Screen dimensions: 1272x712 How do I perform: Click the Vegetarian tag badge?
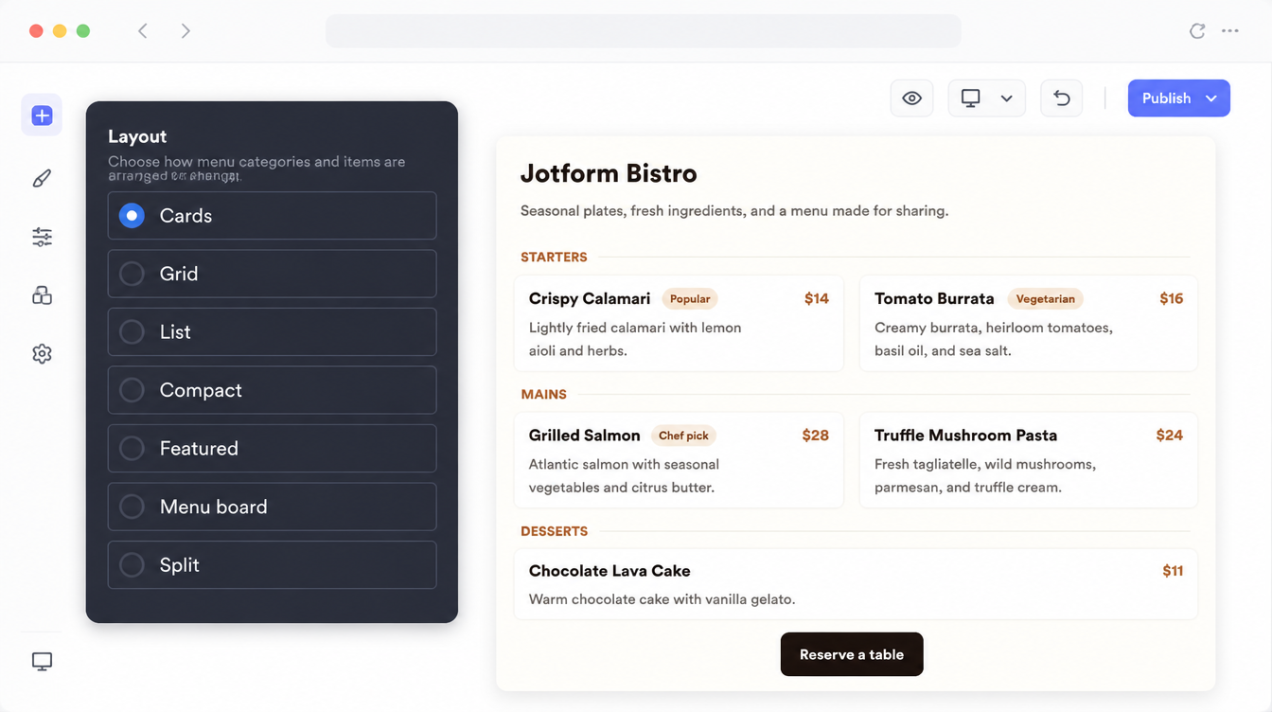coord(1045,298)
